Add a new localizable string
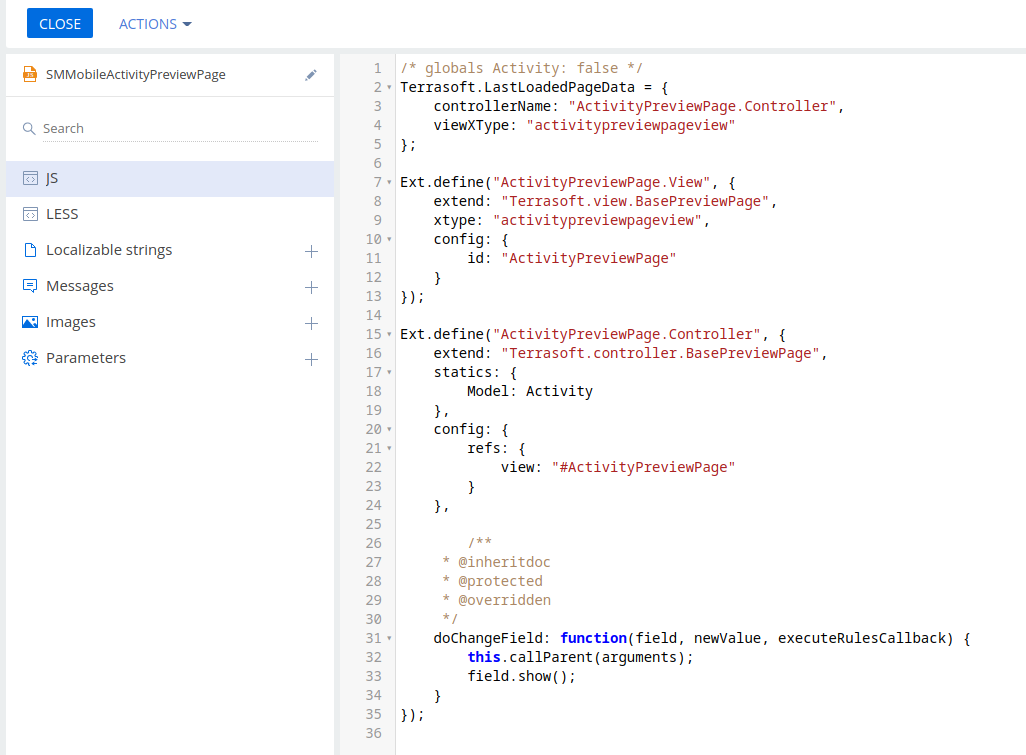The width and height of the screenshot is (1026, 755). (311, 251)
